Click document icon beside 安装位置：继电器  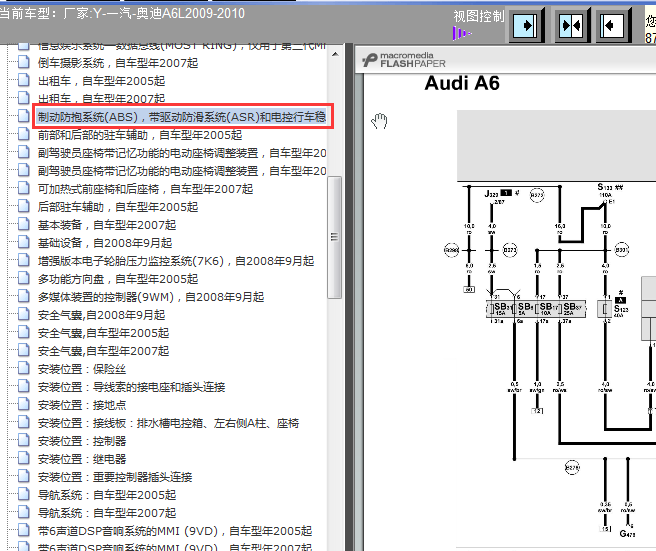click(x=24, y=458)
